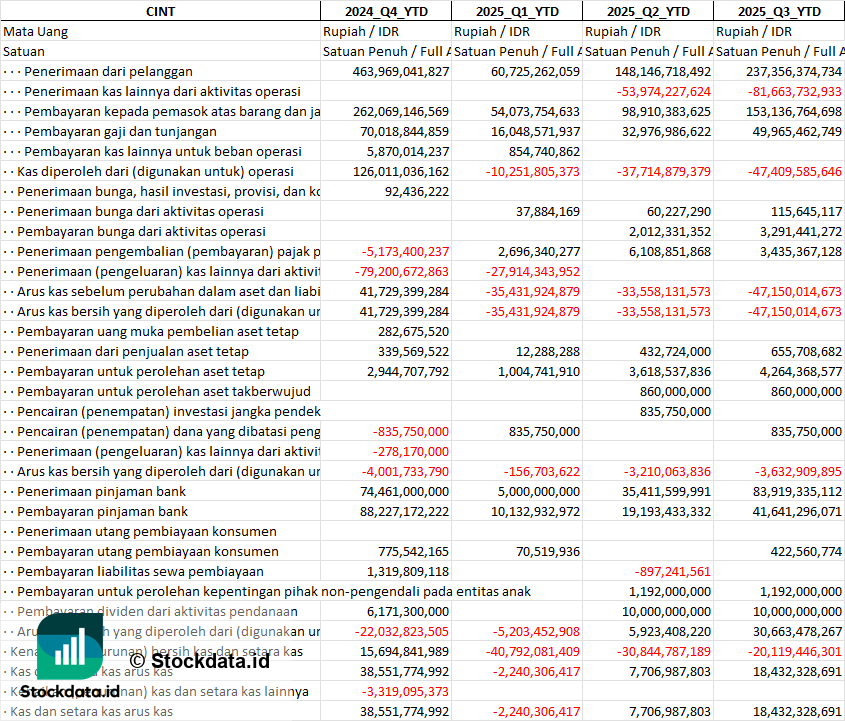Click value 83,919,335,112
The image size is (845, 721).
[x=798, y=491]
